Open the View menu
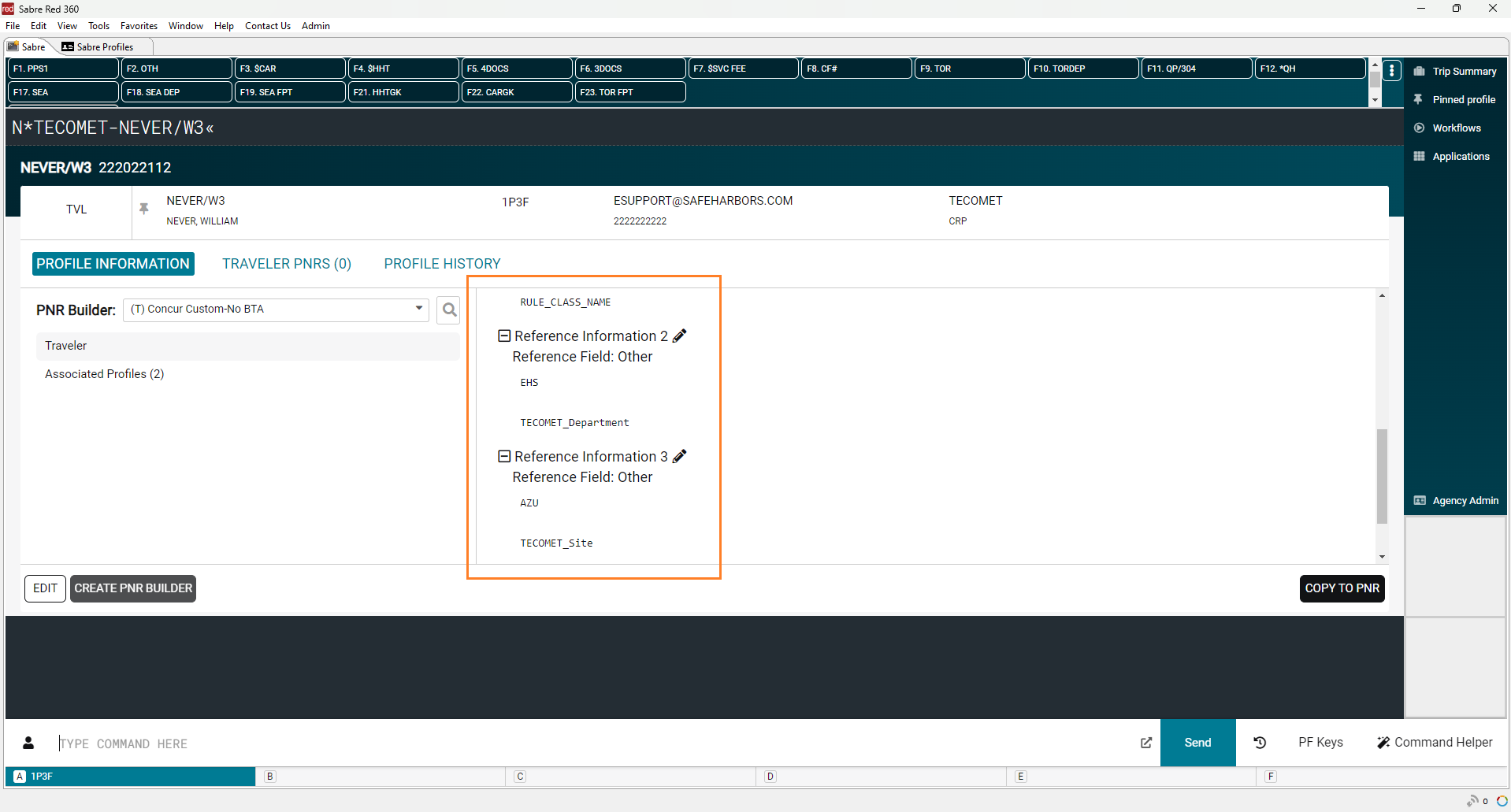This screenshot has height=812, width=1511. (67, 26)
